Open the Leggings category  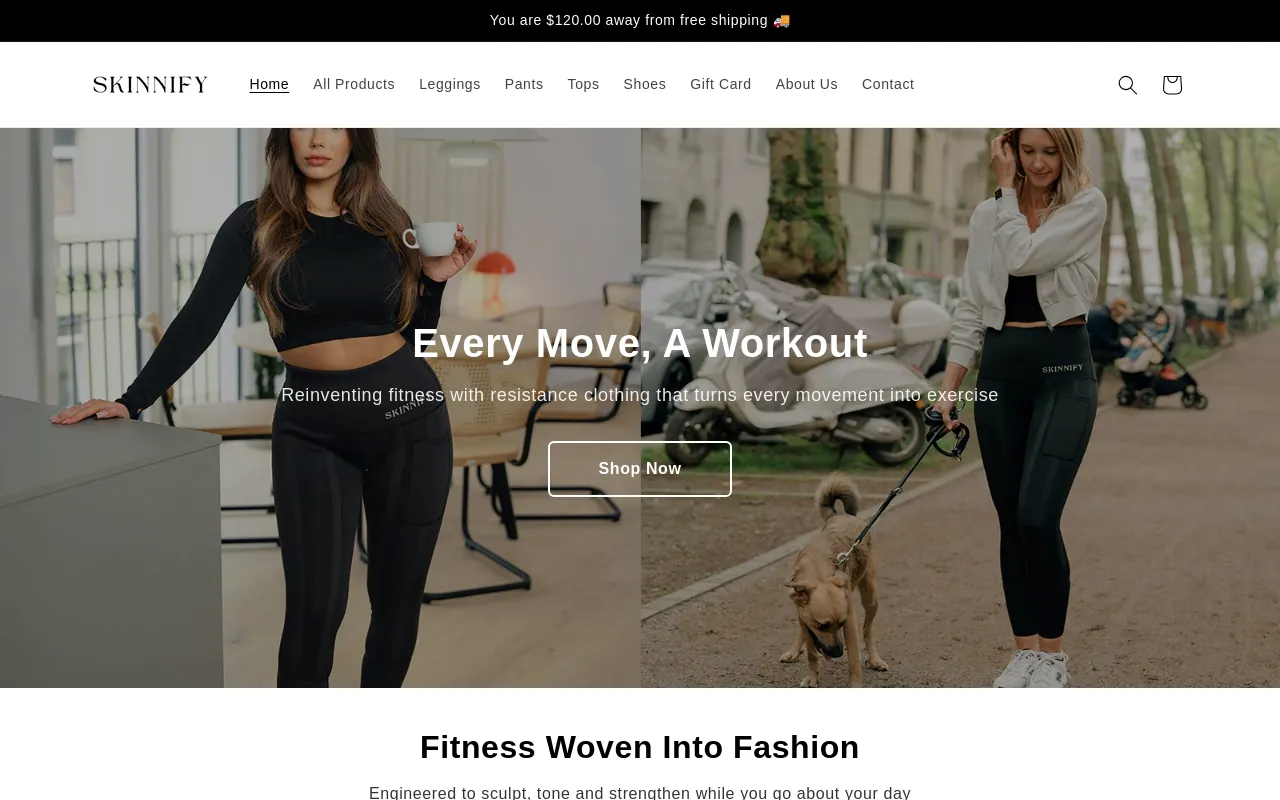450,84
